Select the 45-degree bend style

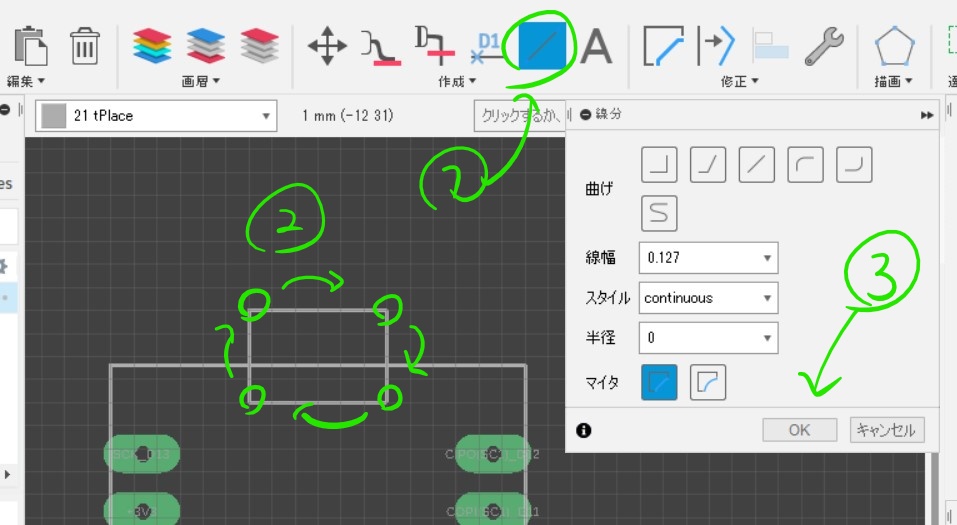[708, 165]
